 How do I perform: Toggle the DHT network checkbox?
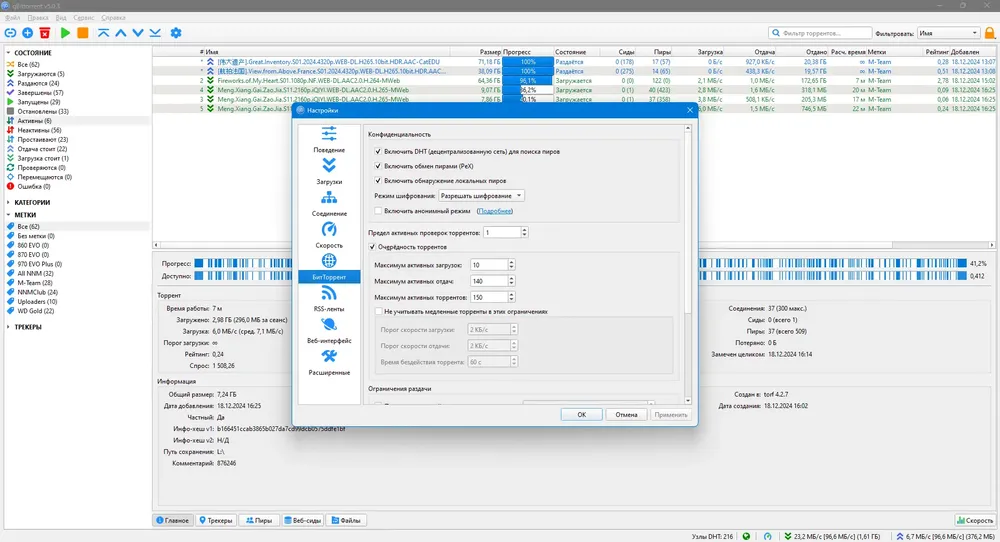[378, 152]
